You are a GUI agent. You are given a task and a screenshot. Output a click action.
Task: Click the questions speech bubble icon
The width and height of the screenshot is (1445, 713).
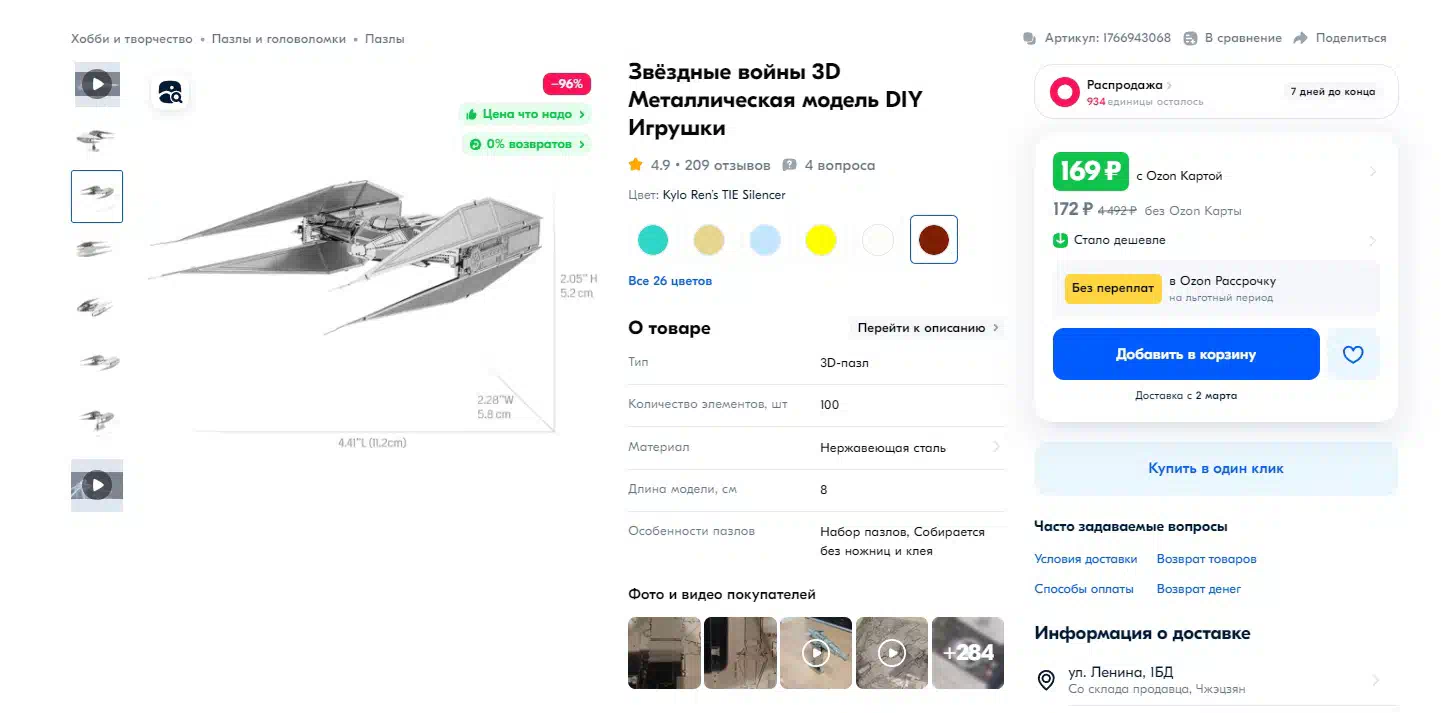tap(789, 165)
